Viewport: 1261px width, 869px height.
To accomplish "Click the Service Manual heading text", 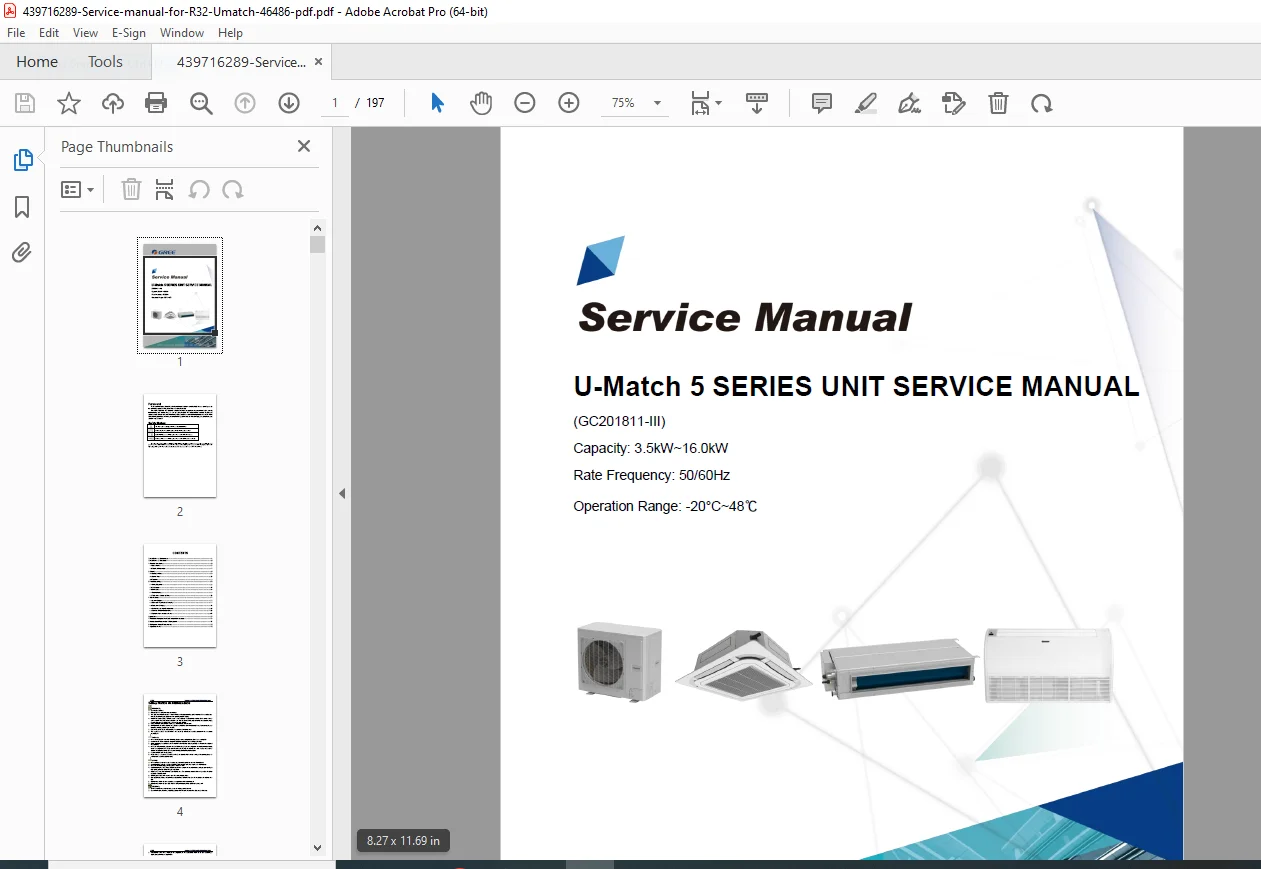I will tap(745, 318).
